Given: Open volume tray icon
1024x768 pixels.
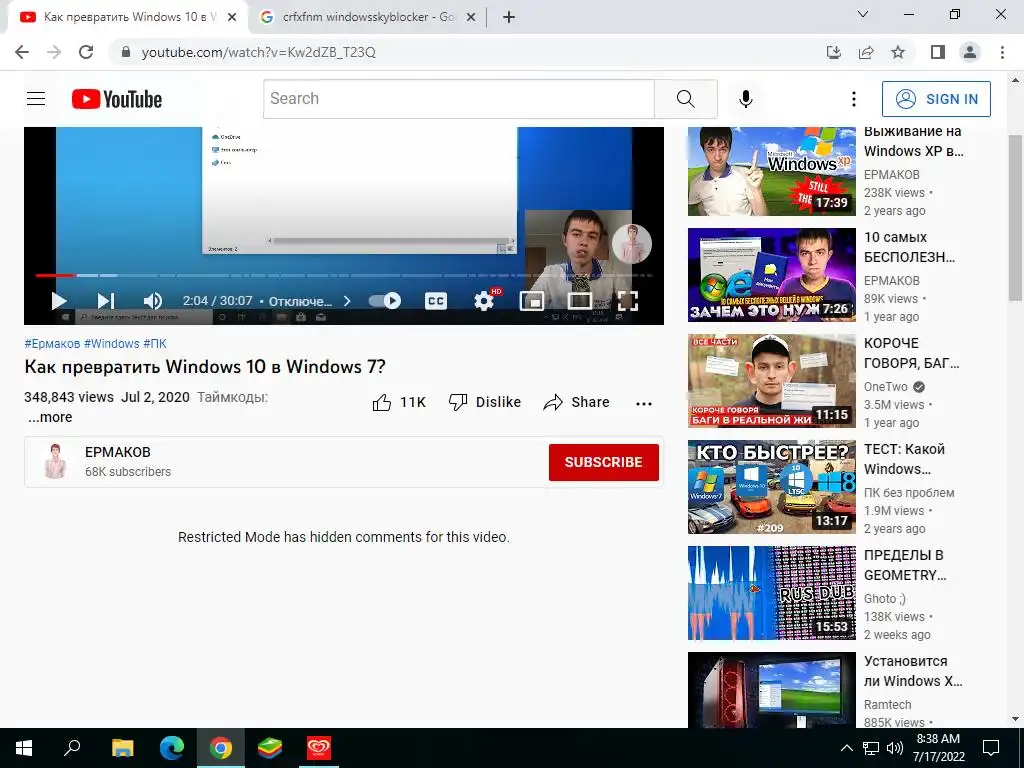Looking at the screenshot, I should click(x=895, y=748).
